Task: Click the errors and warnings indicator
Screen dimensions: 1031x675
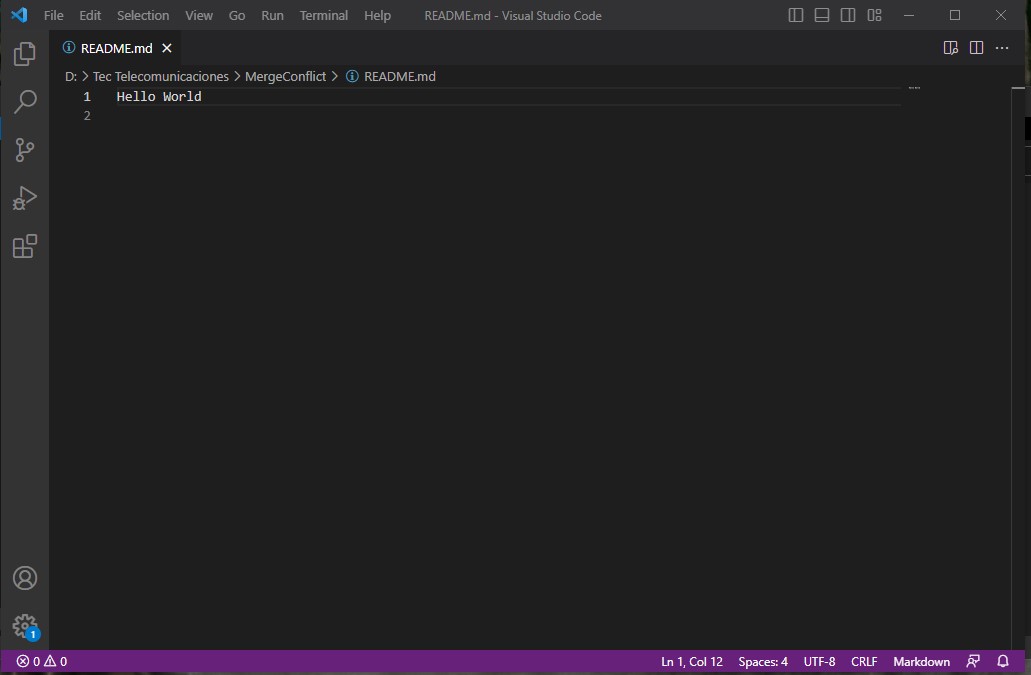Action: pos(31,661)
